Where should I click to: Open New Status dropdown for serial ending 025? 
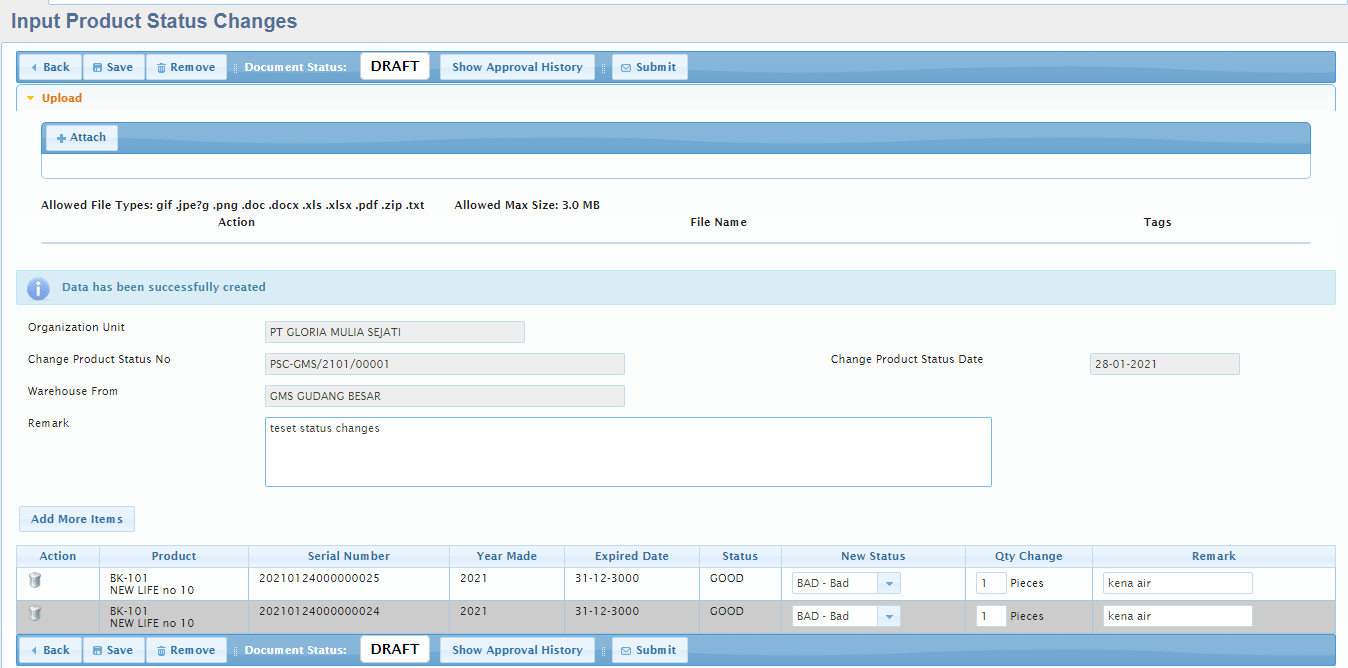[889, 583]
